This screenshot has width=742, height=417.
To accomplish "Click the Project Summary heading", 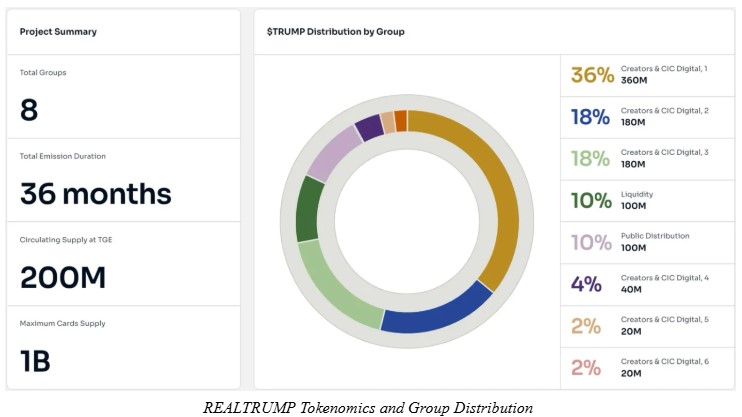I will tap(58, 32).
